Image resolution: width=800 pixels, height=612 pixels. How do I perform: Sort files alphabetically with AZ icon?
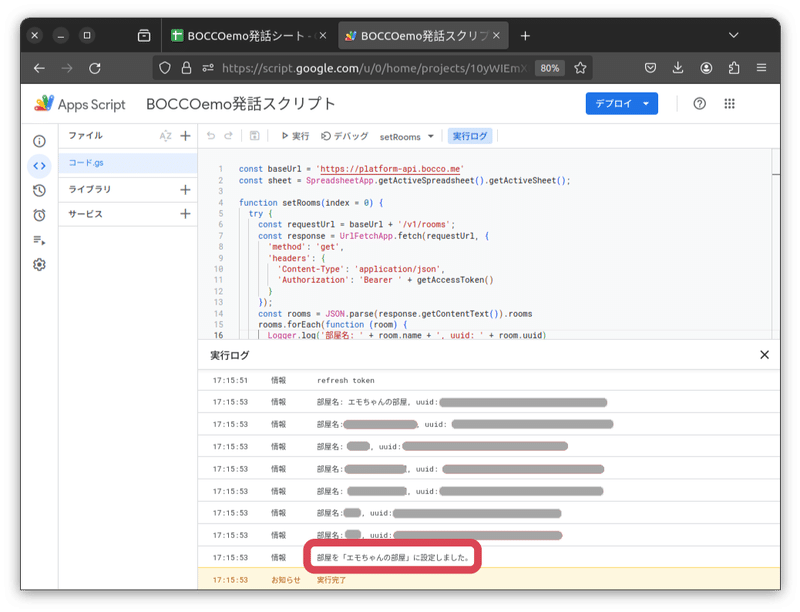[x=165, y=136]
